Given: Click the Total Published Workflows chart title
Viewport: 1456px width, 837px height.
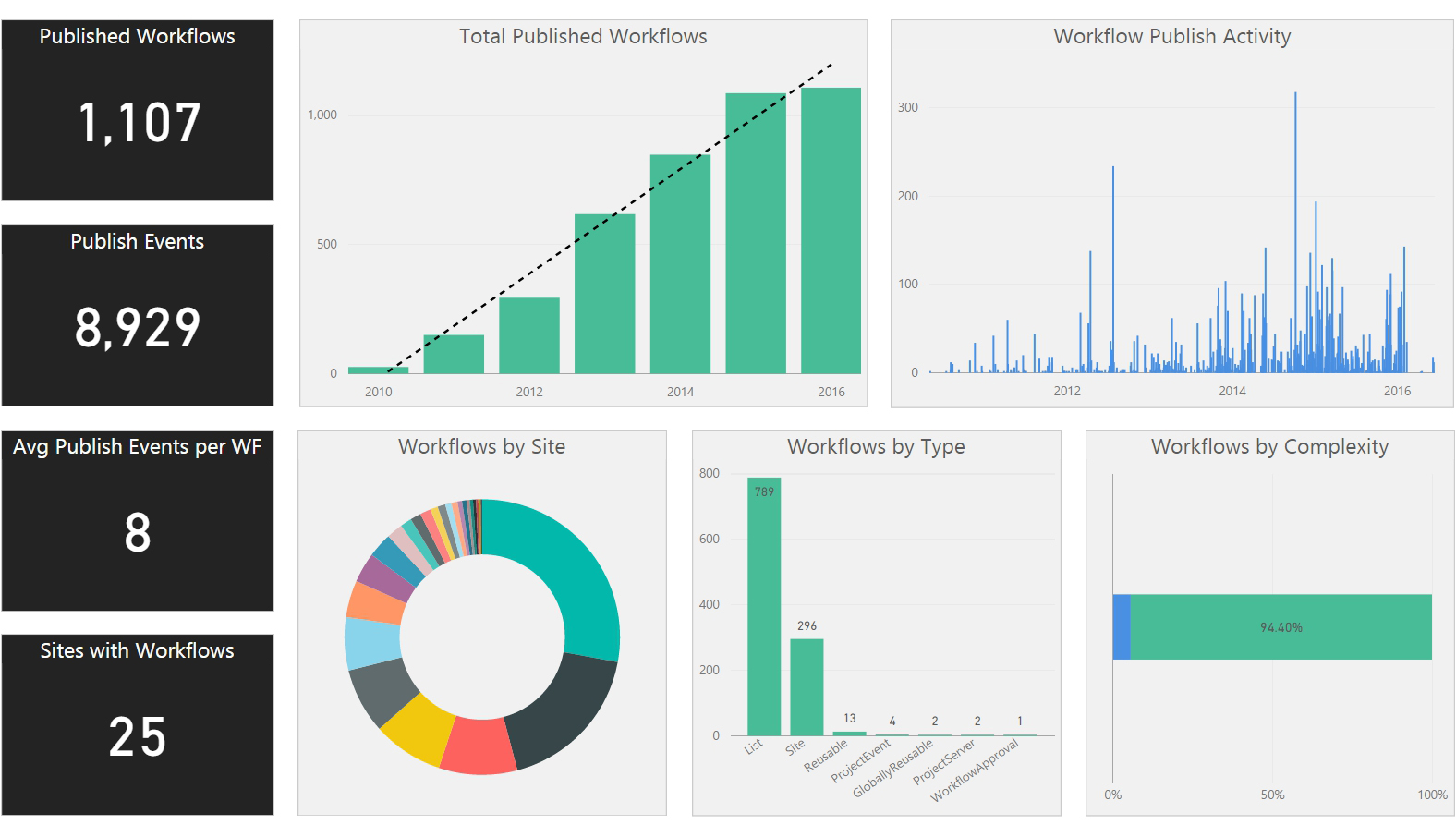Looking at the screenshot, I should [583, 36].
